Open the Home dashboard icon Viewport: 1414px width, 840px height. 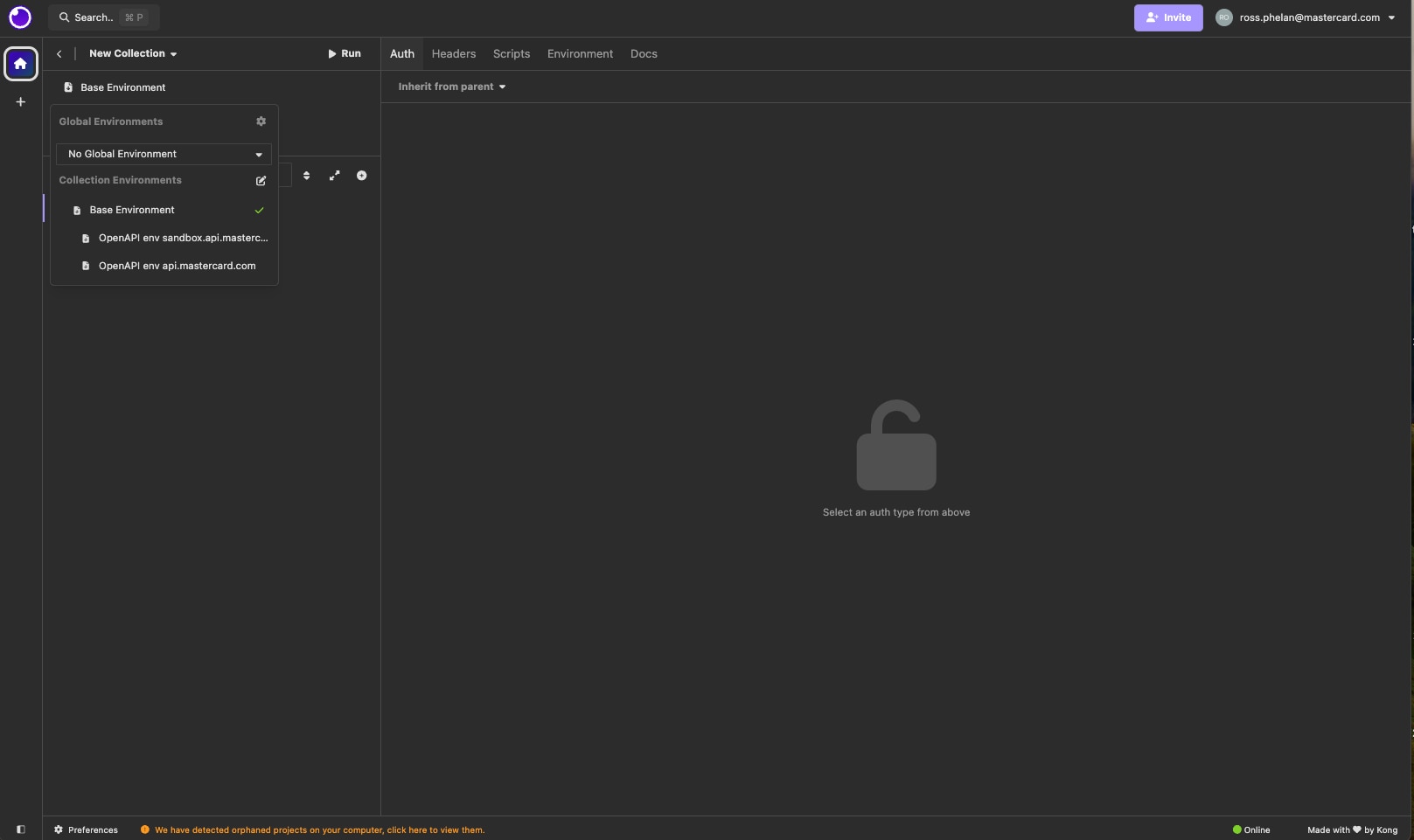click(21, 64)
